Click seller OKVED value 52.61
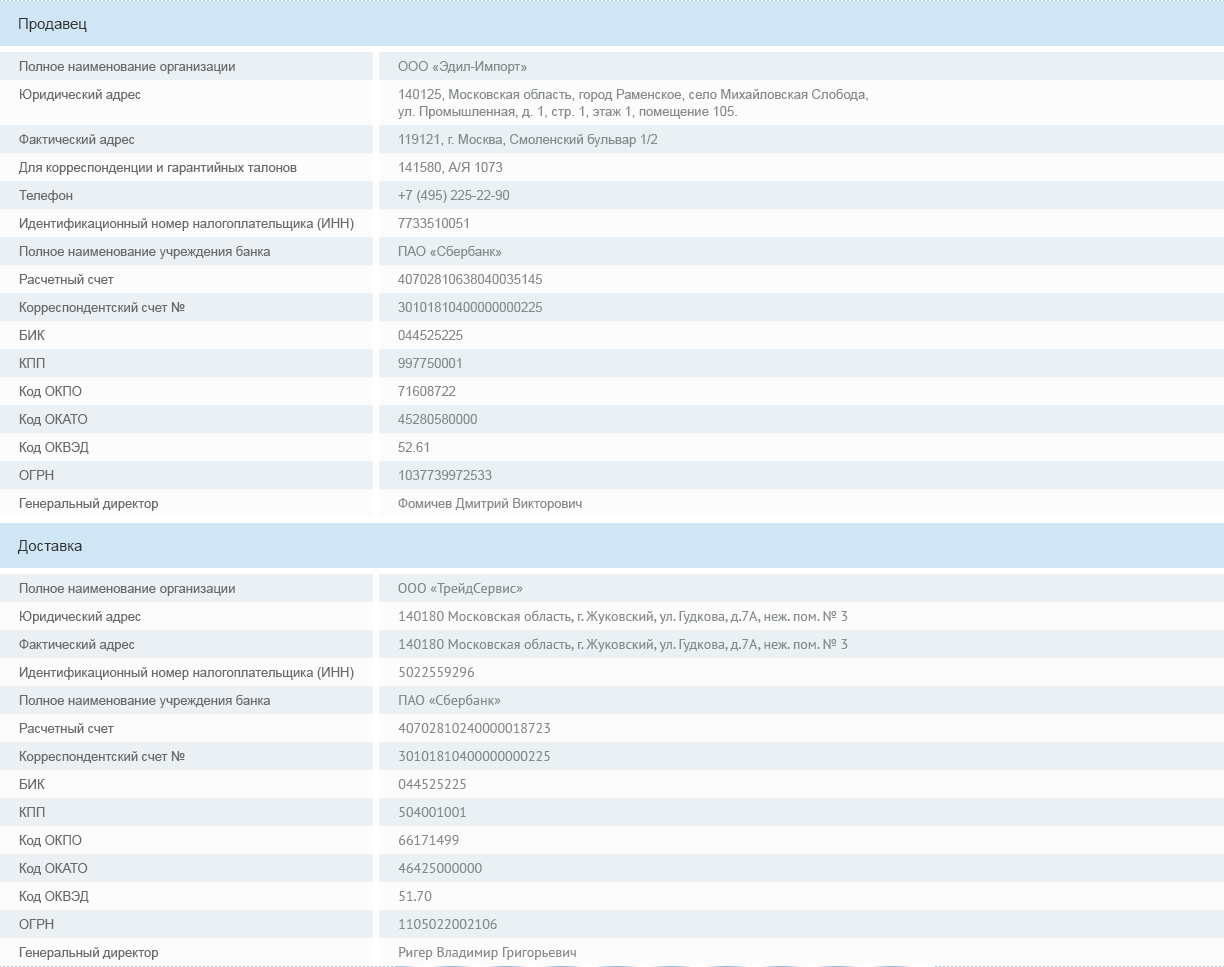This screenshot has width=1224, height=967. point(414,447)
